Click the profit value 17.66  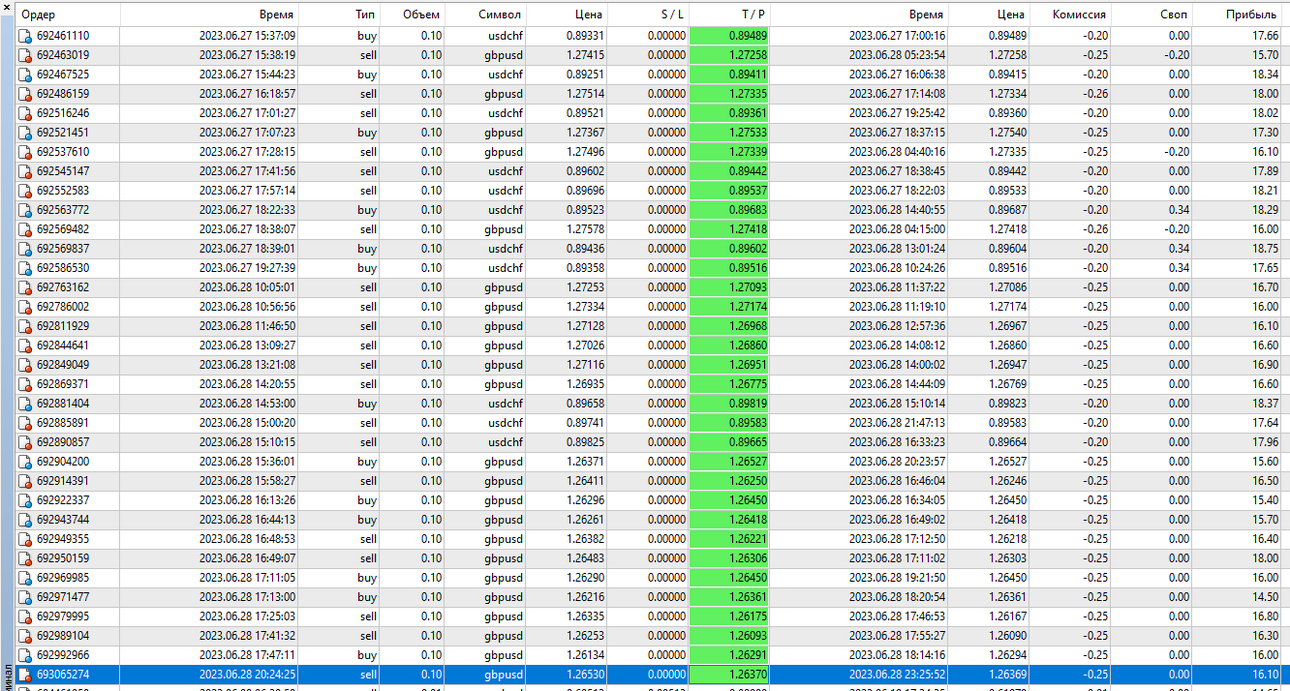point(1265,36)
